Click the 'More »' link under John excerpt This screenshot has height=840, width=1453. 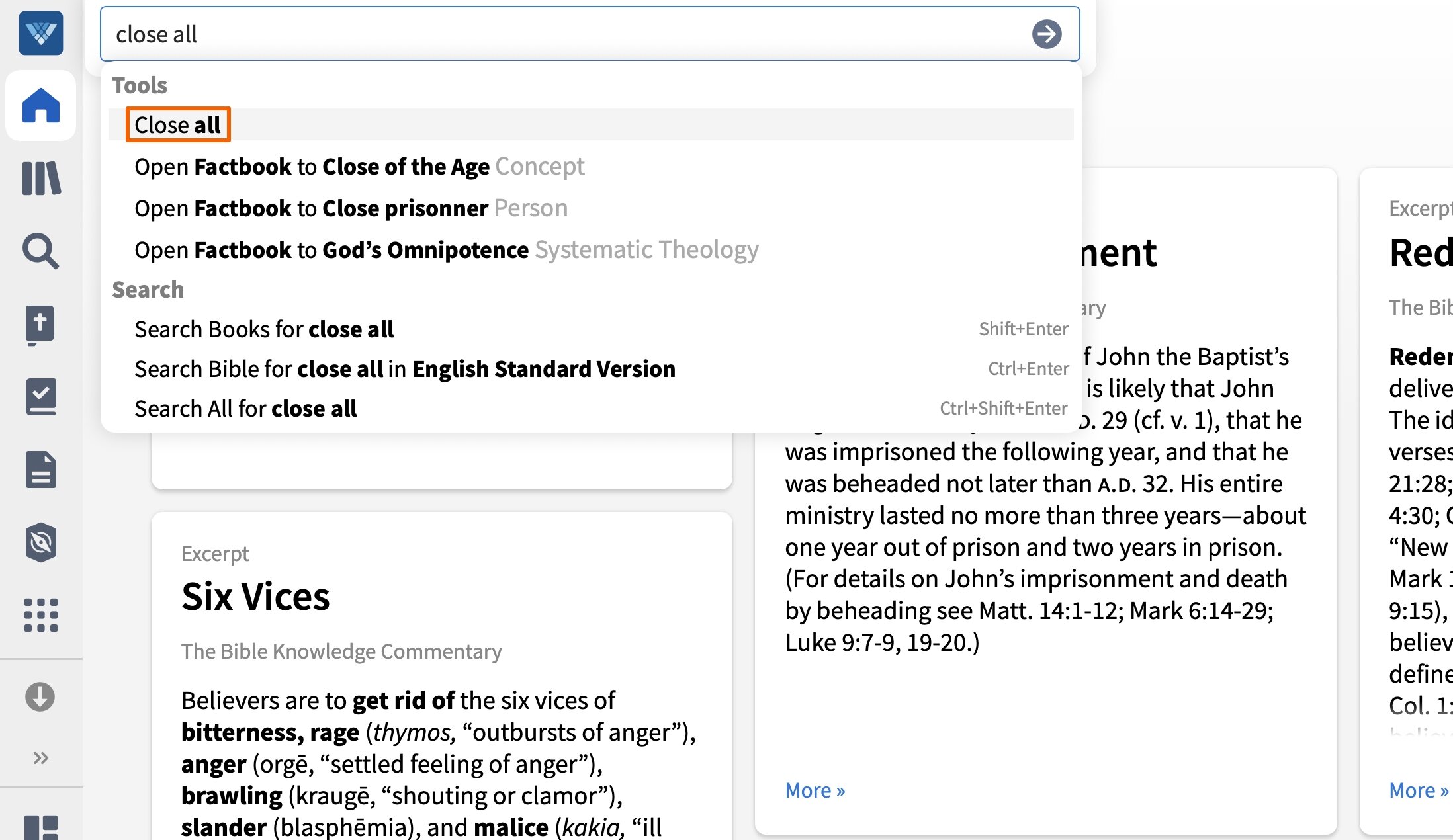coord(815,790)
